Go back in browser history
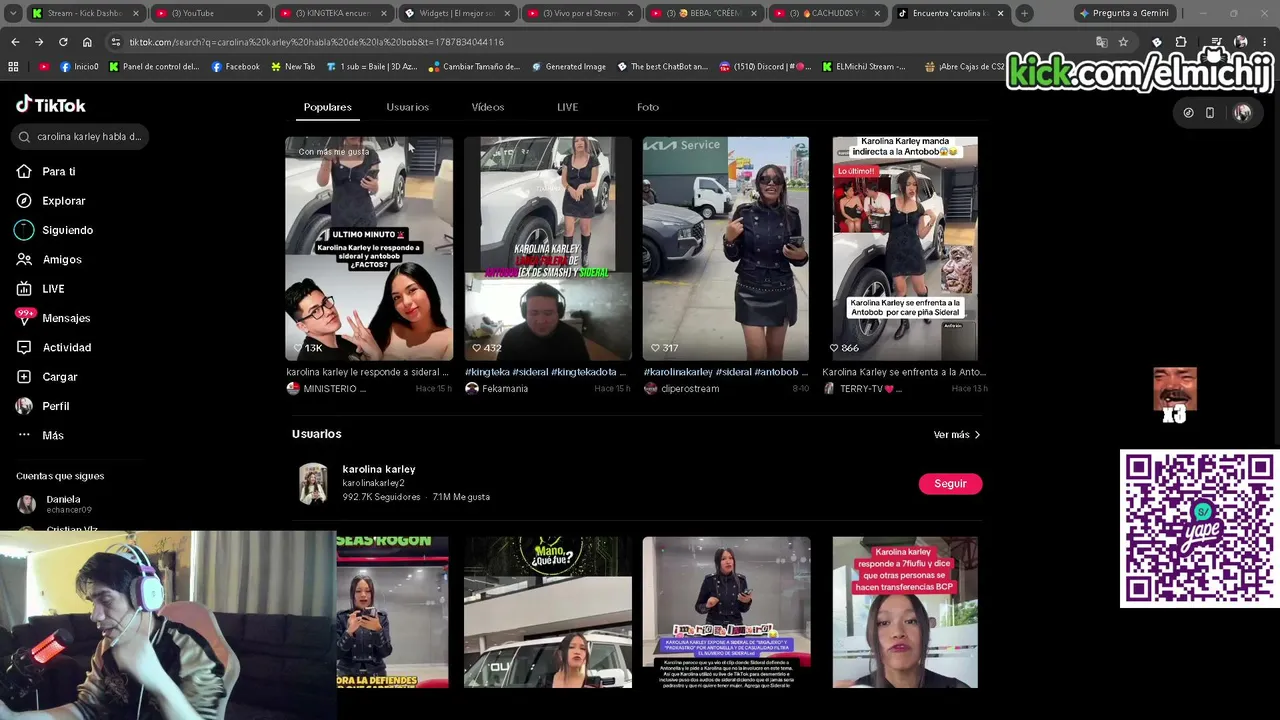Viewport: 1280px width, 720px height. pyautogui.click(x=15, y=42)
